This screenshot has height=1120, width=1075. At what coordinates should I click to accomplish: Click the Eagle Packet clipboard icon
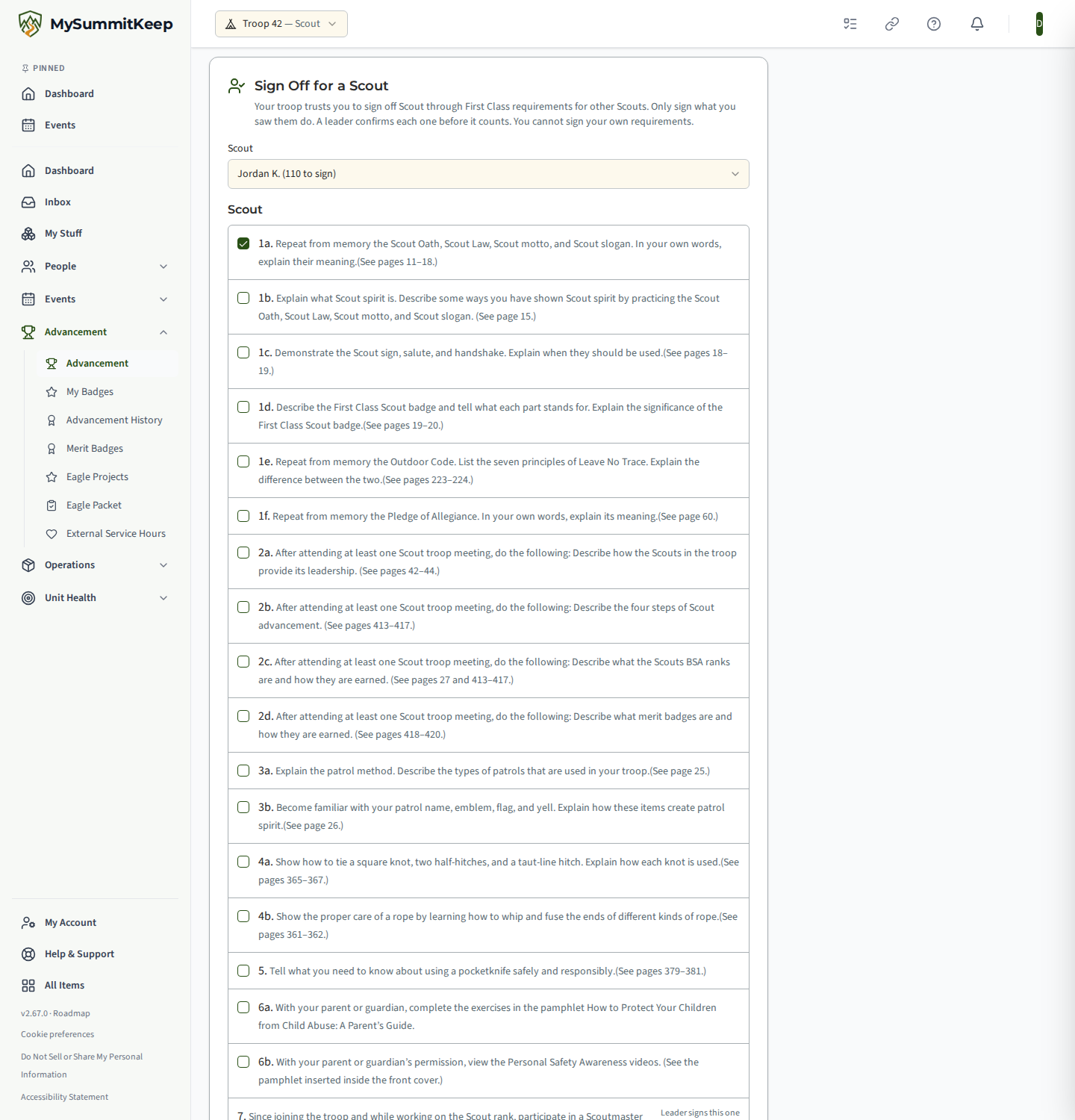(52, 505)
